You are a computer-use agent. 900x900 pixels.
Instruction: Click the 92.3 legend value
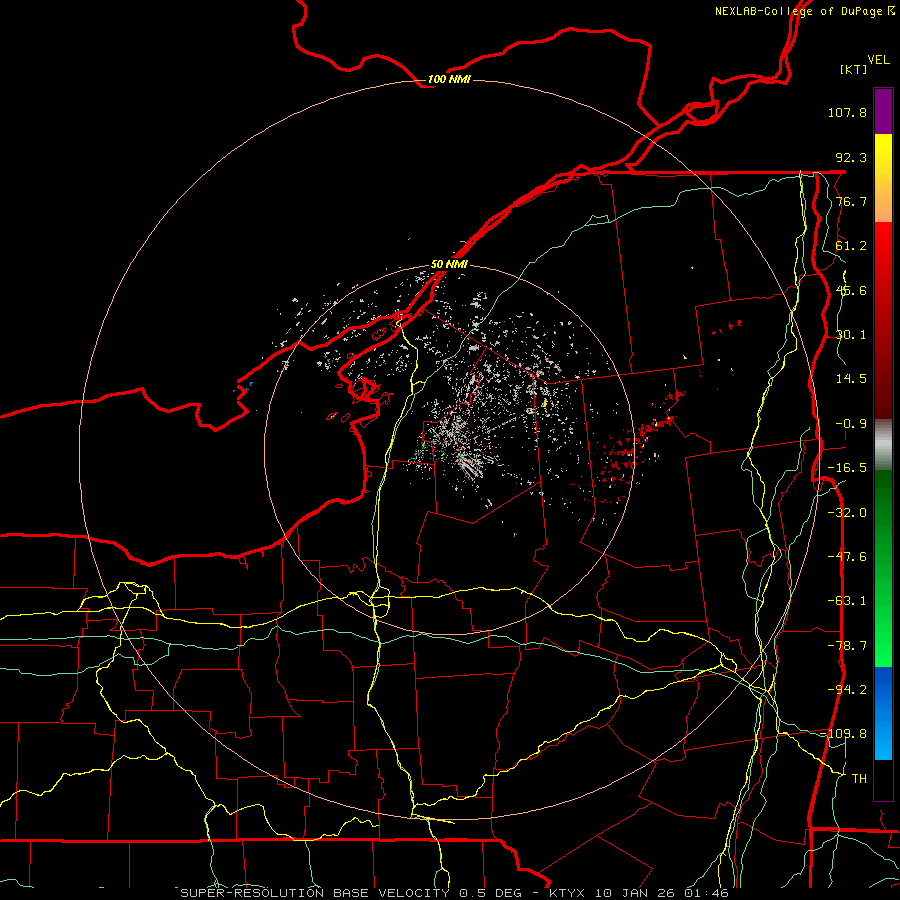tap(851, 157)
